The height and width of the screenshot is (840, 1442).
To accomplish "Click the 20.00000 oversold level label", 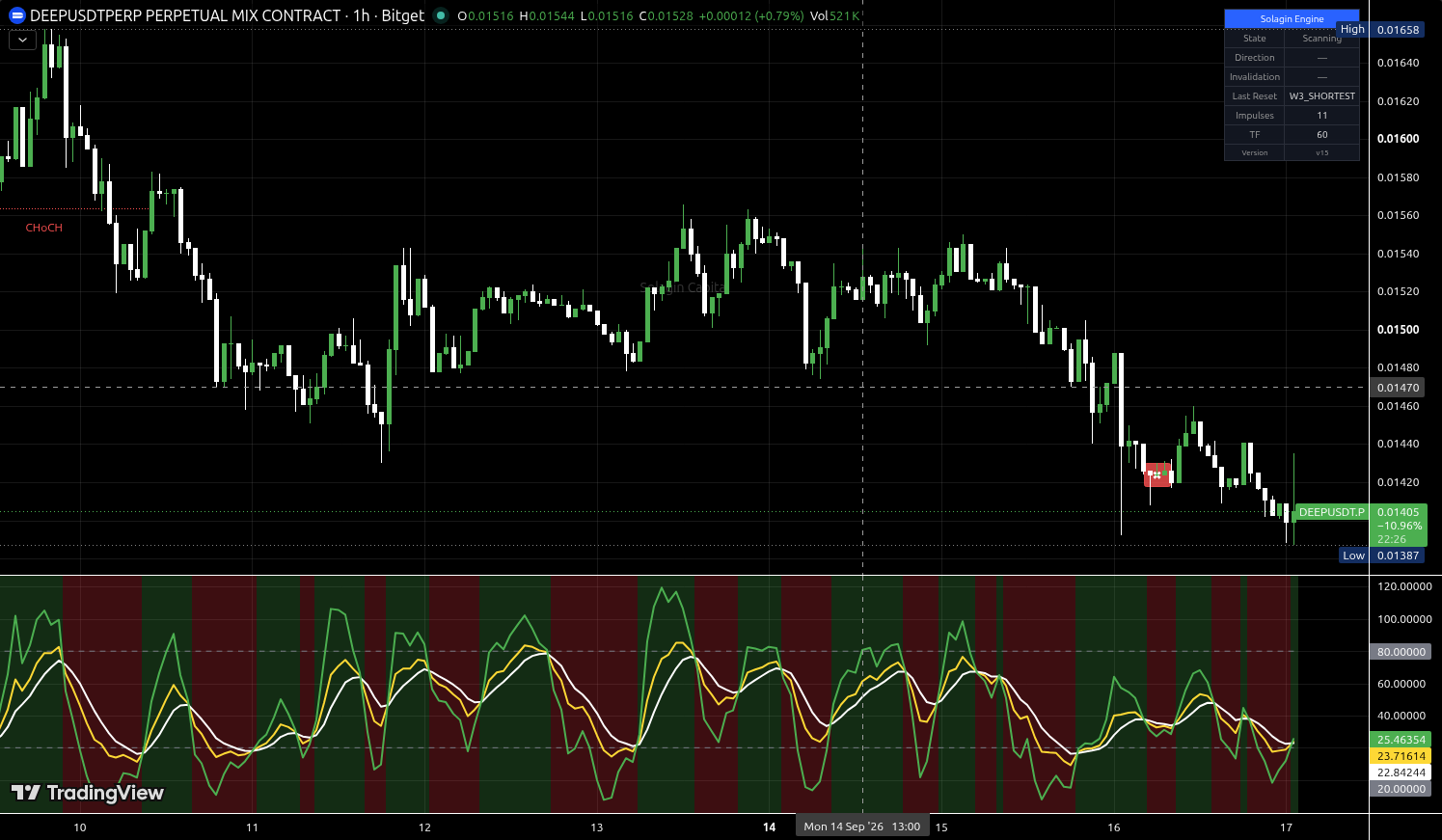I will [1401, 789].
